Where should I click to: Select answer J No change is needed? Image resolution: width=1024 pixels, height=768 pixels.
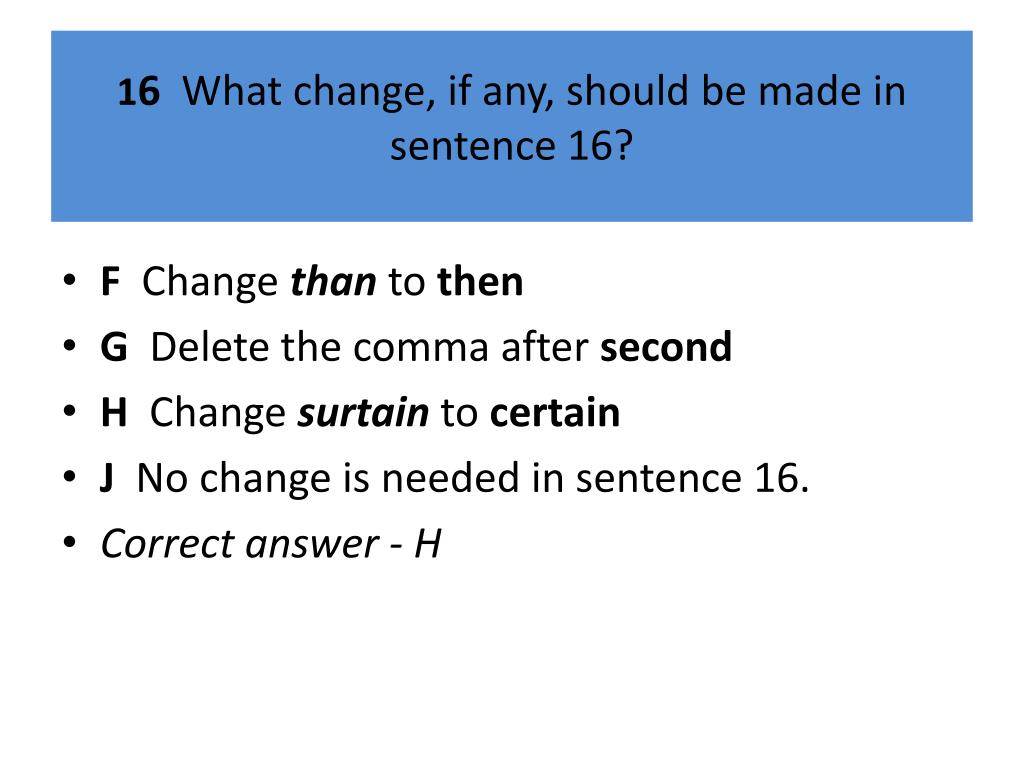(x=455, y=478)
